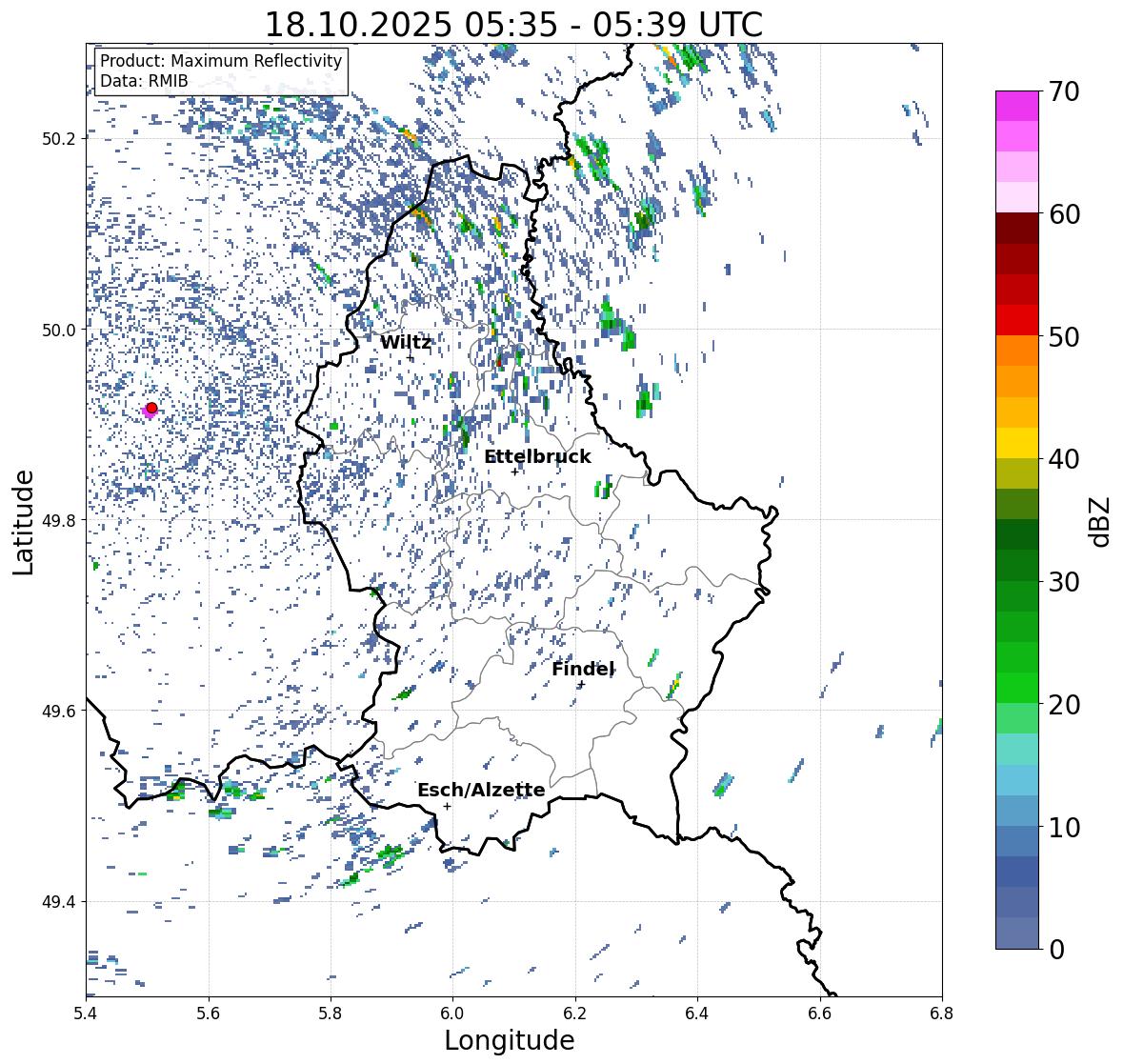1123x1064 pixels.
Task: Click the dark maroon colorbar segment below 60
Action: 1017,229
